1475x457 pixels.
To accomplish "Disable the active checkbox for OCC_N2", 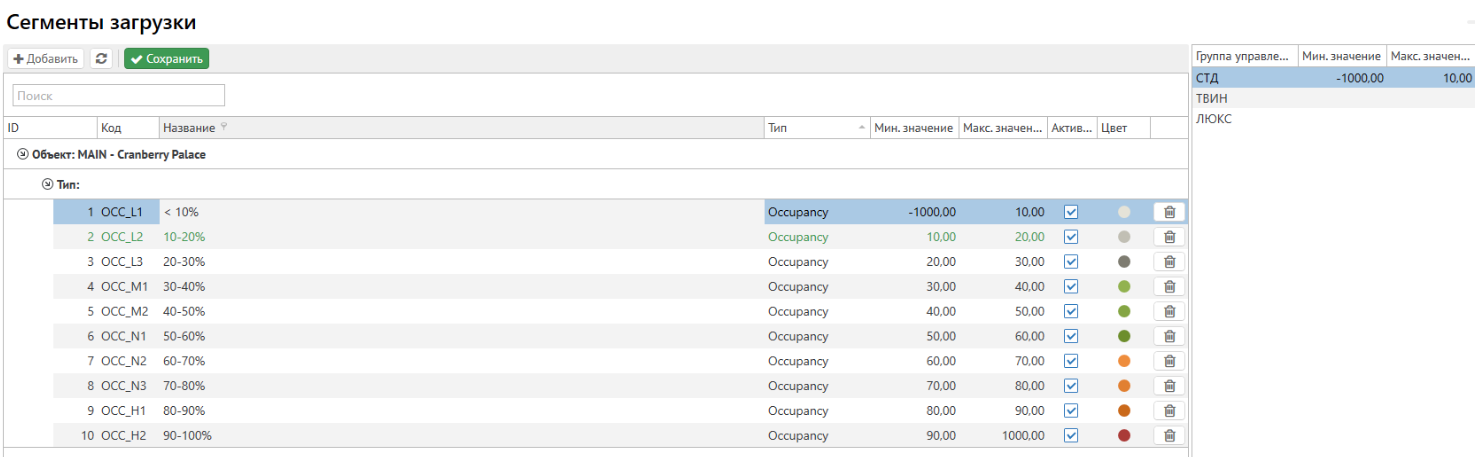I will point(1071,361).
